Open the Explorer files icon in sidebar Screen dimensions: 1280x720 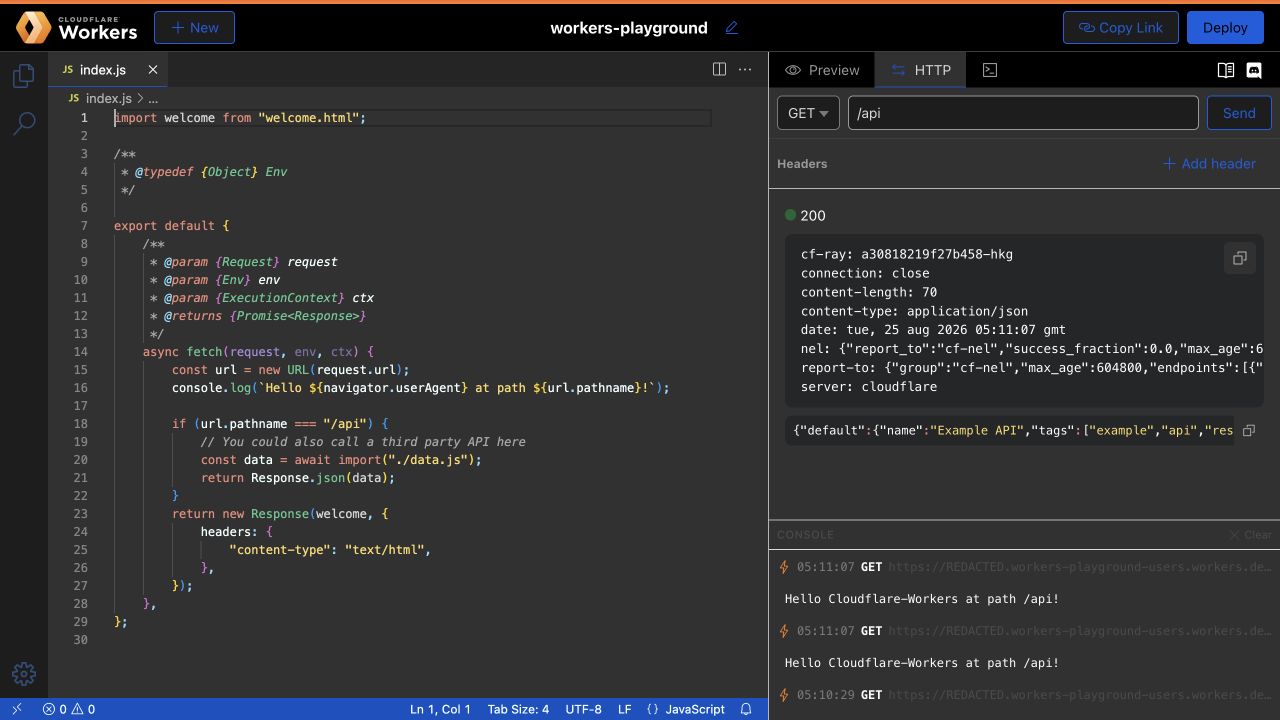[x=24, y=75]
